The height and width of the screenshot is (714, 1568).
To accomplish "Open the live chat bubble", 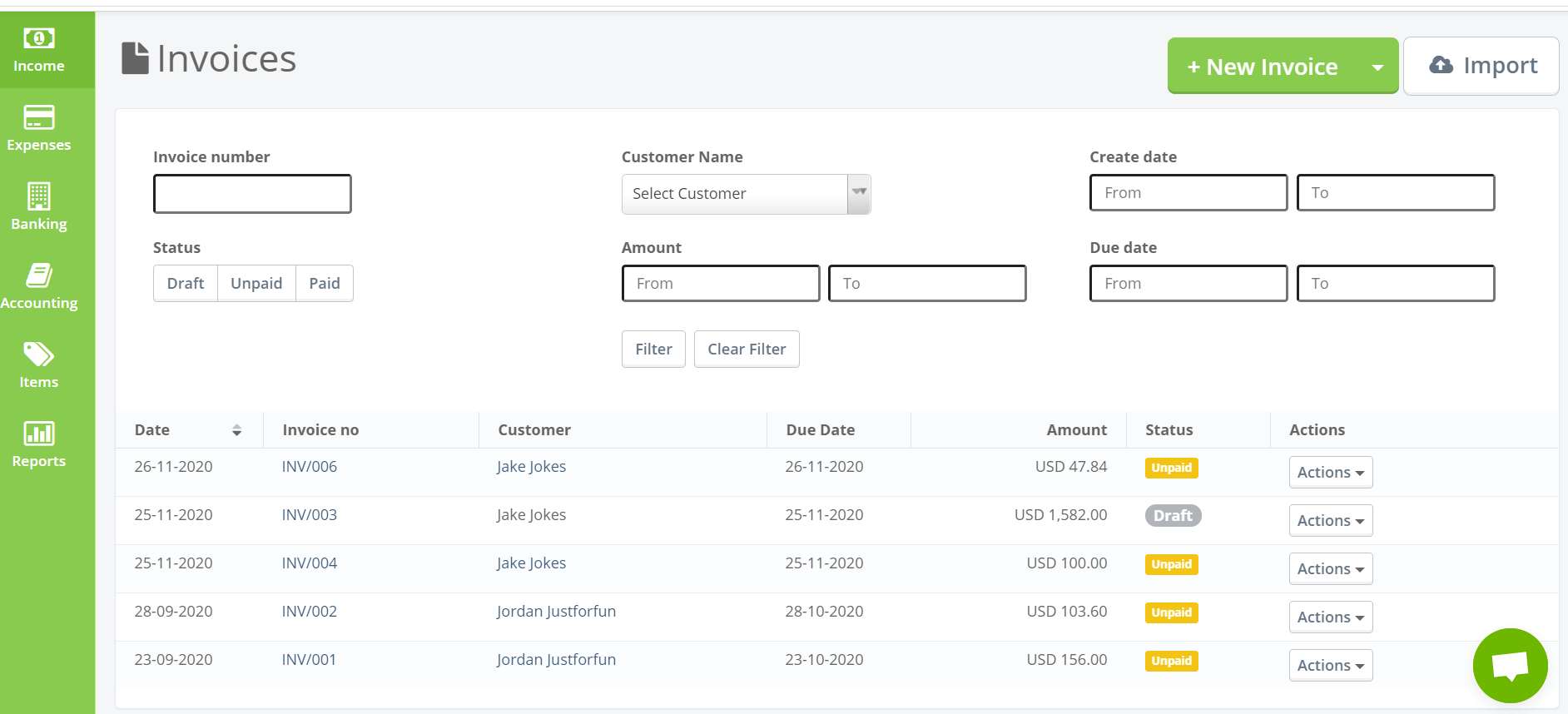I will click(1510, 666).
